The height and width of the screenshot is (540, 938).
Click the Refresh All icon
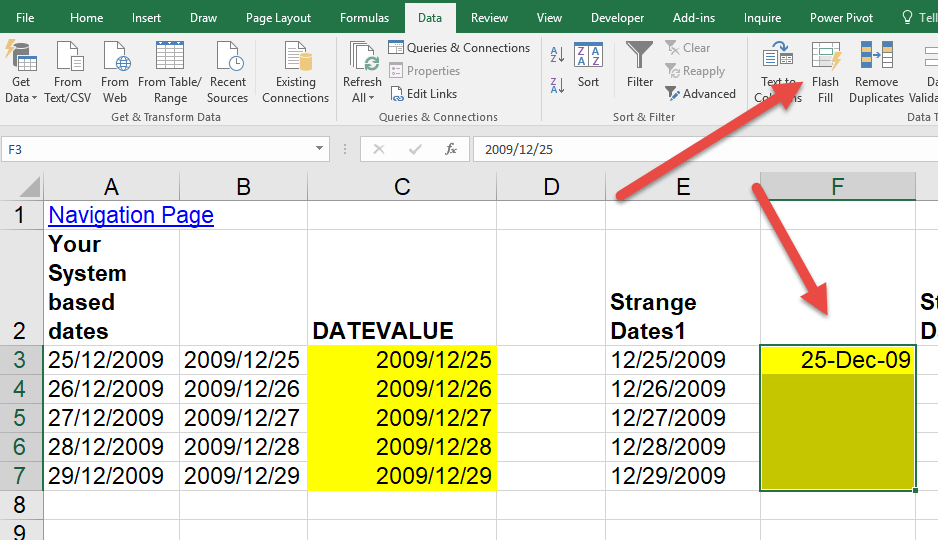363,57
